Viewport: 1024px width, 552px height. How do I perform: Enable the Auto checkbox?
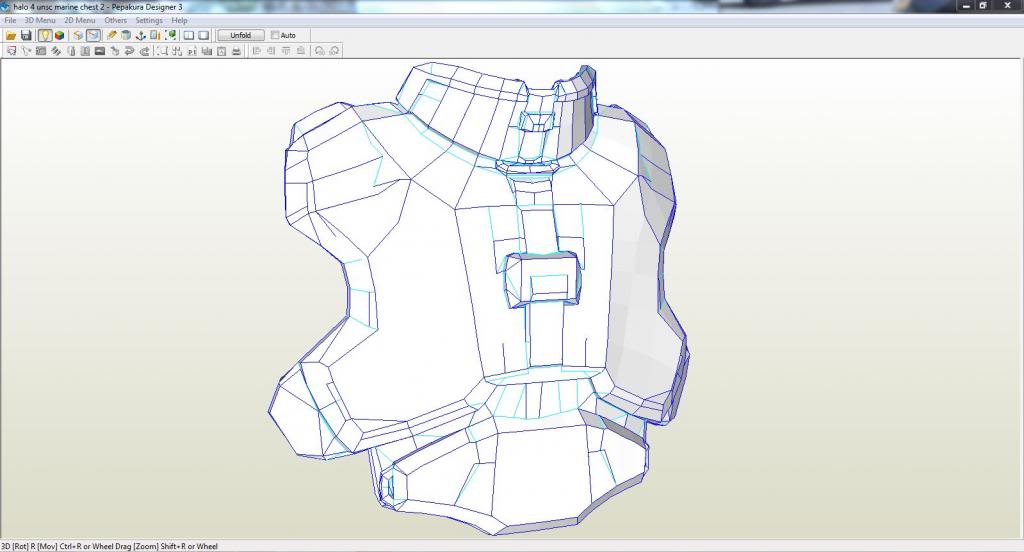click(x=275, y=35)
